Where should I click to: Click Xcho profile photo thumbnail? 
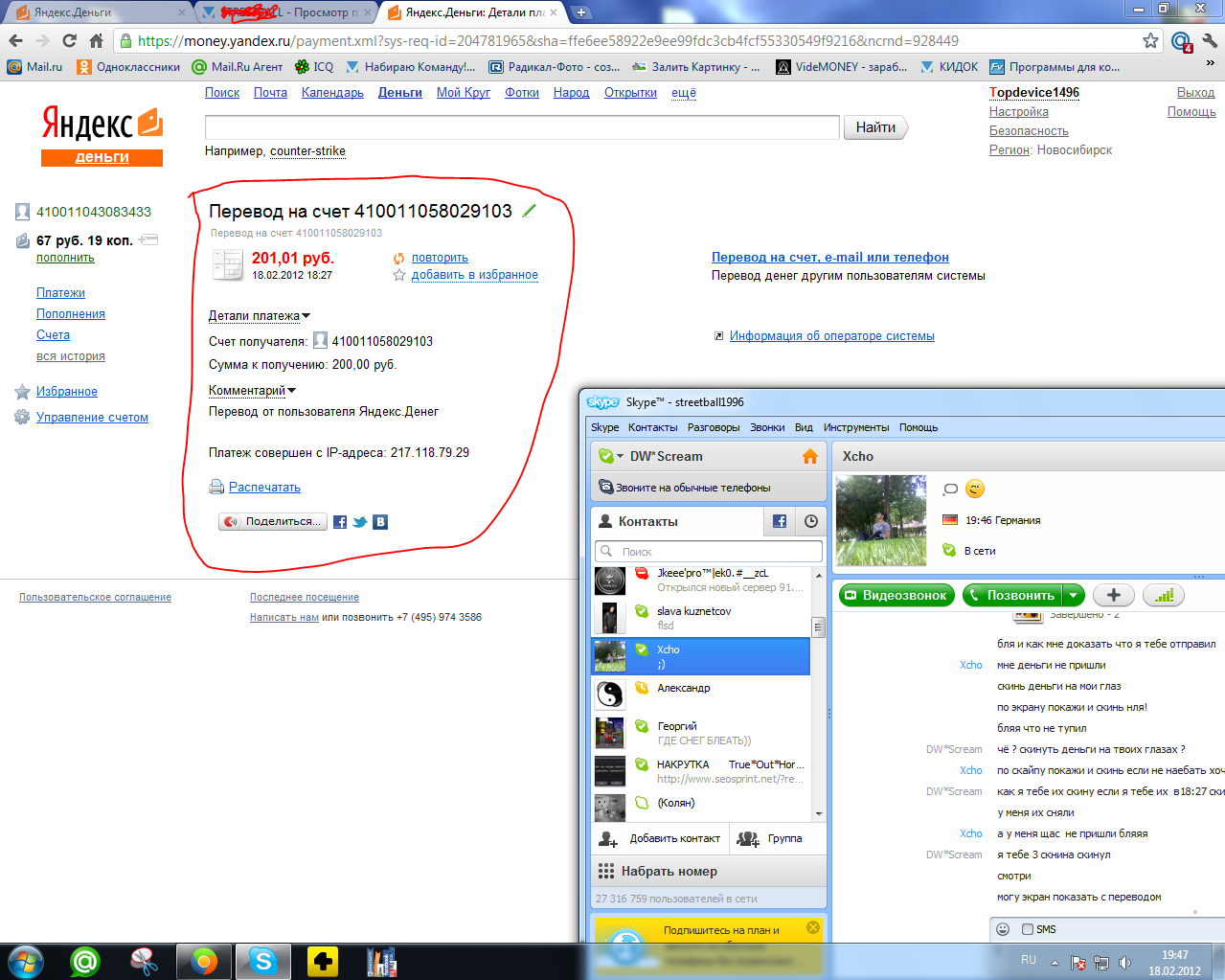click(x=881, y=520)
